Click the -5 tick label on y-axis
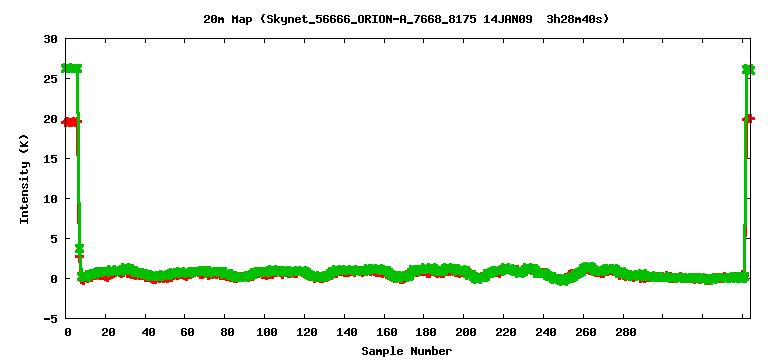Image resolution: width=768 pixels, height=360 pixels. point(51,318)
